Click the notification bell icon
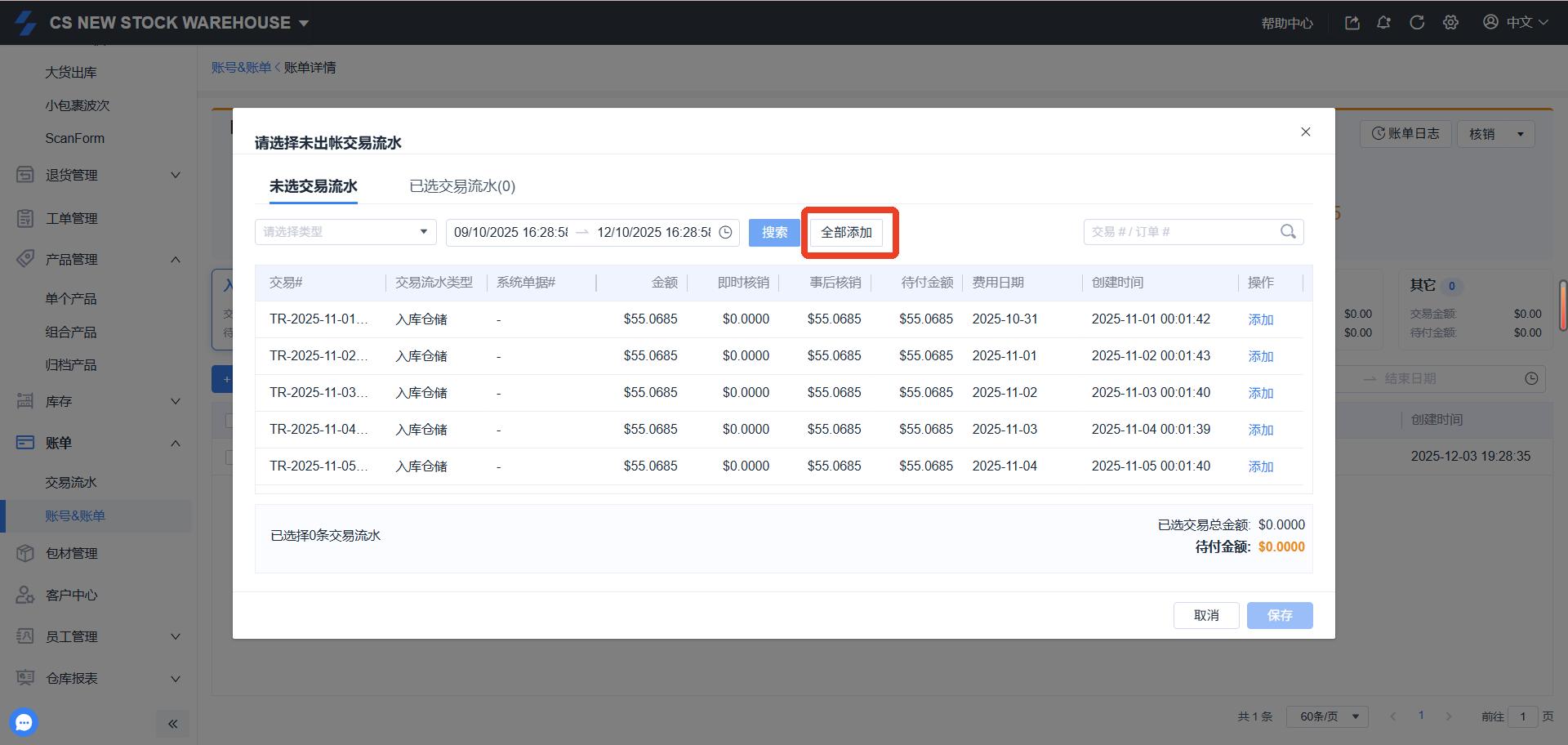 click(1383, 23)
